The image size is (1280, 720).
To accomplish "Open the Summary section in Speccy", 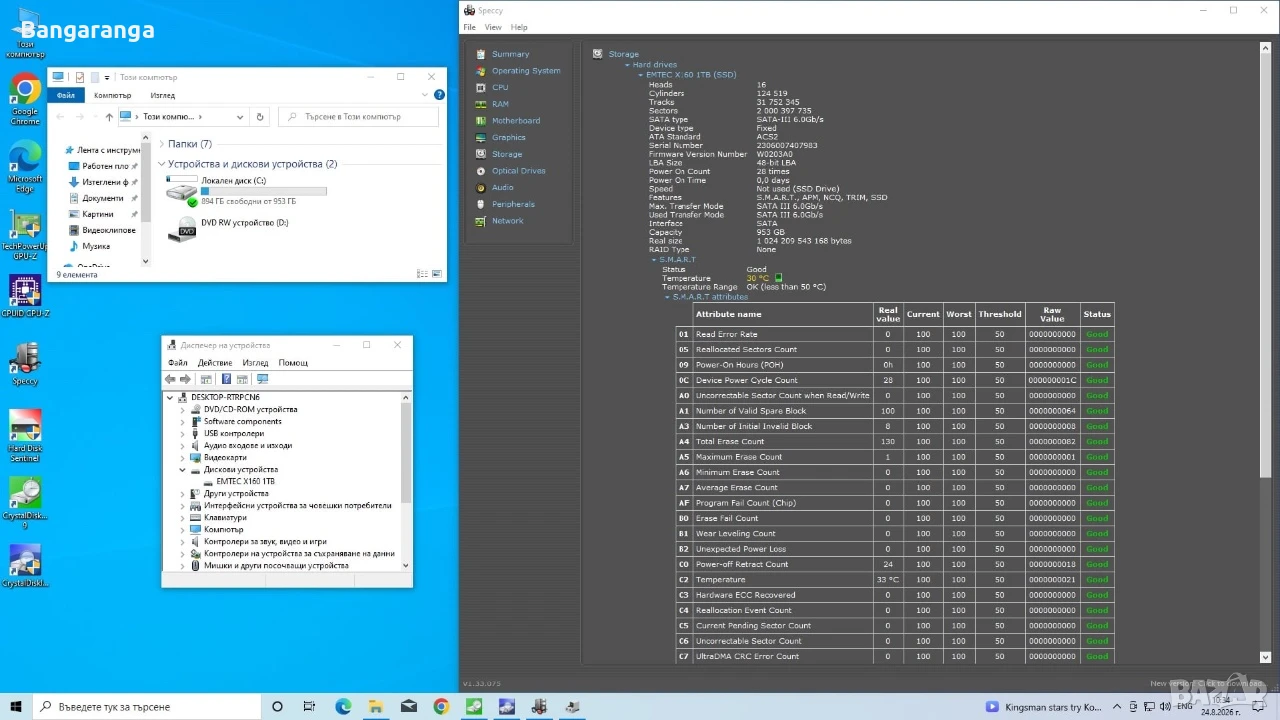I will click(x=510, y=54).
